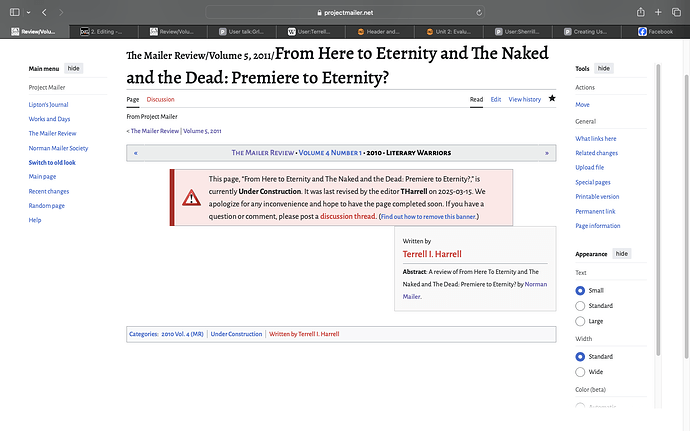Click the watch star icon
Image resolution: width=690 pixels, height=431 pixels.
click(x=552, y=98)
